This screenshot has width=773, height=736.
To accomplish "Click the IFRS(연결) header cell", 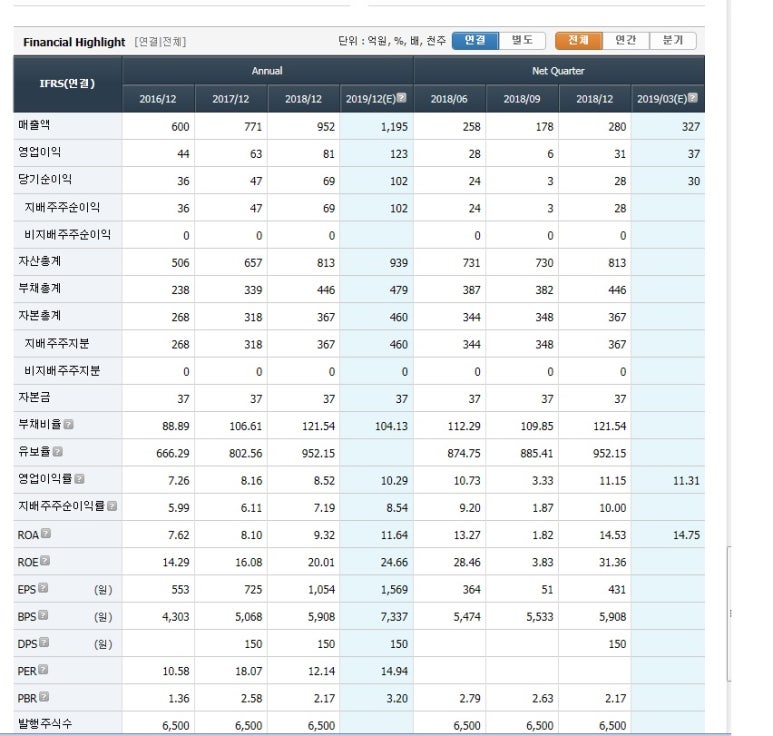I will pos(68,84).
